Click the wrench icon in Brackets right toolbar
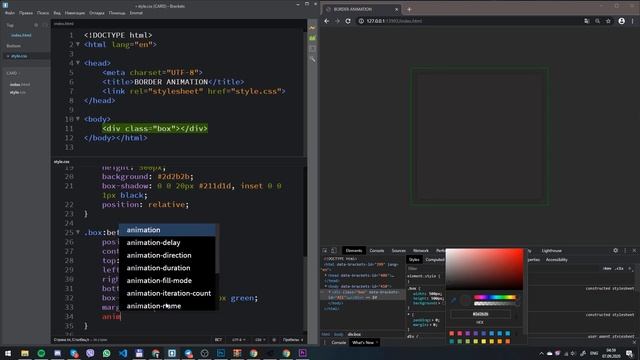The height and width of the screenshot is (360, 640). click(x=312, y=60)
